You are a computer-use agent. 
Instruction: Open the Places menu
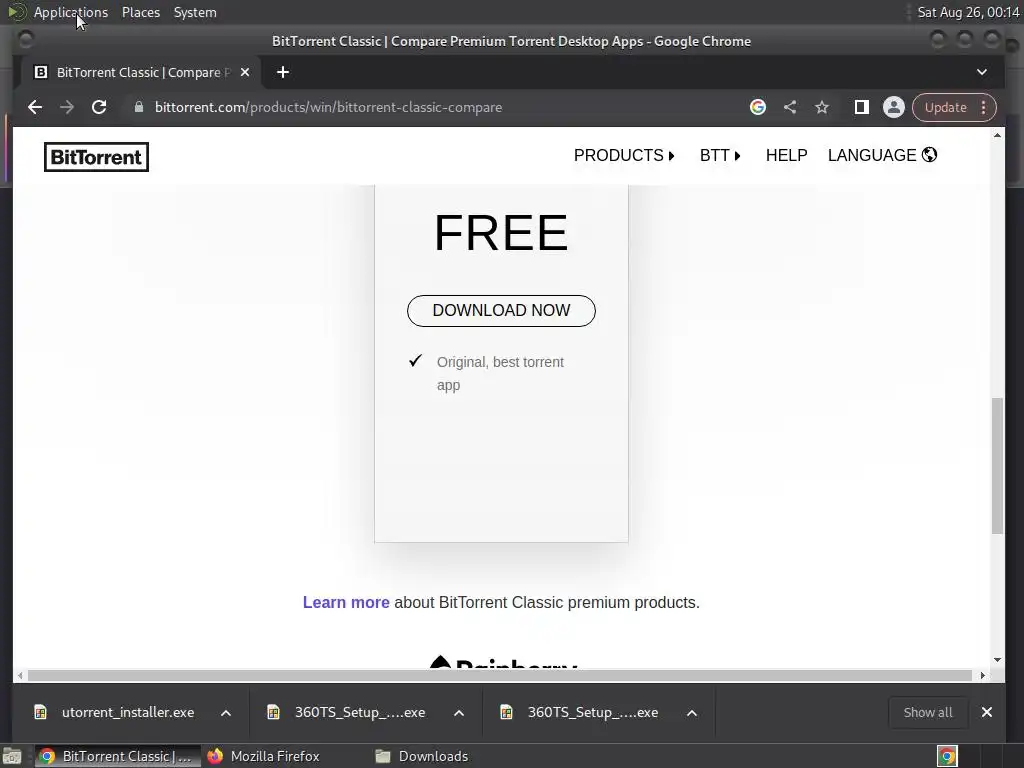click(141, 12)
